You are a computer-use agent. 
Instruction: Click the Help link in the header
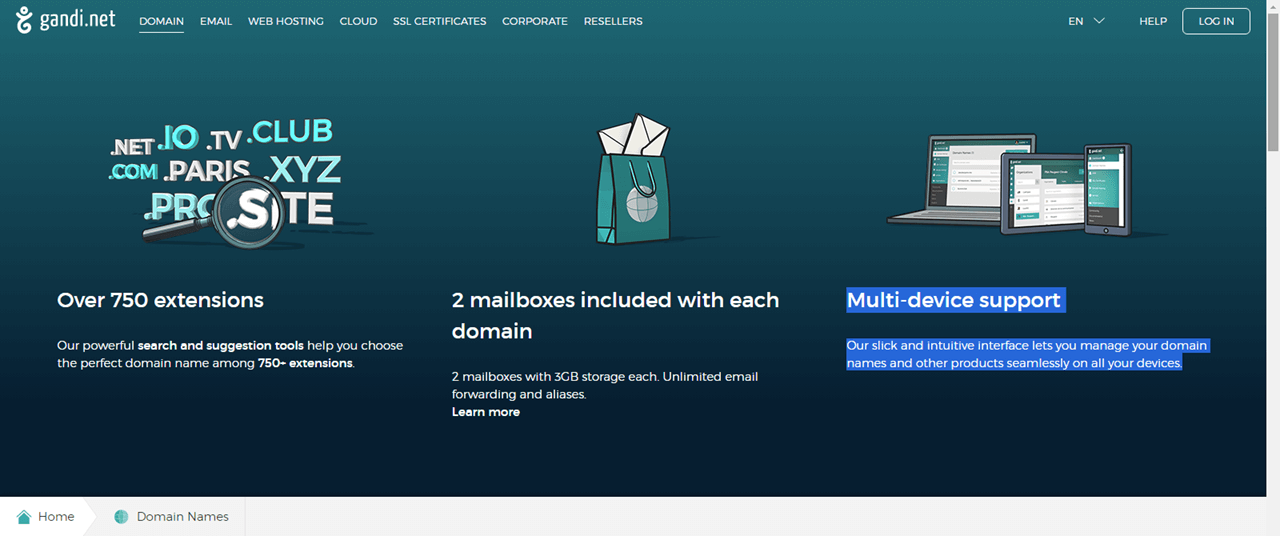click(1153, 21)
